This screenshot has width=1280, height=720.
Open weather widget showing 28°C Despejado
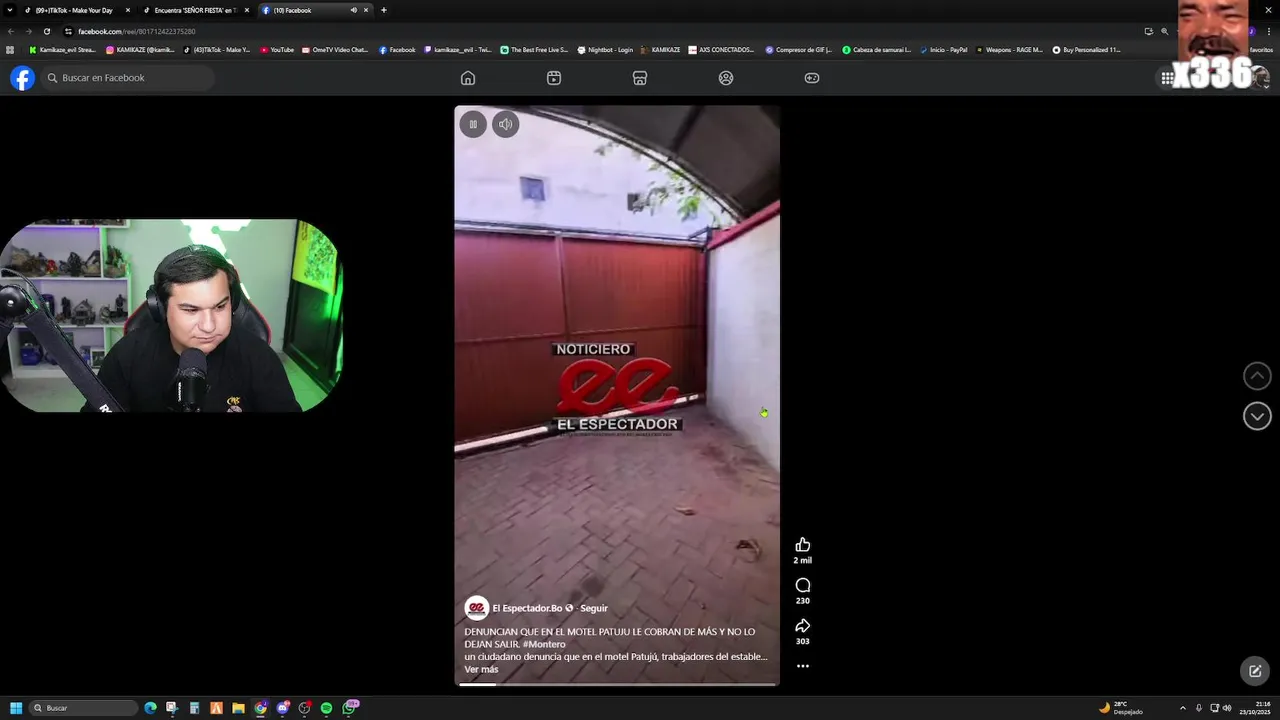(x=1121, y=708)
